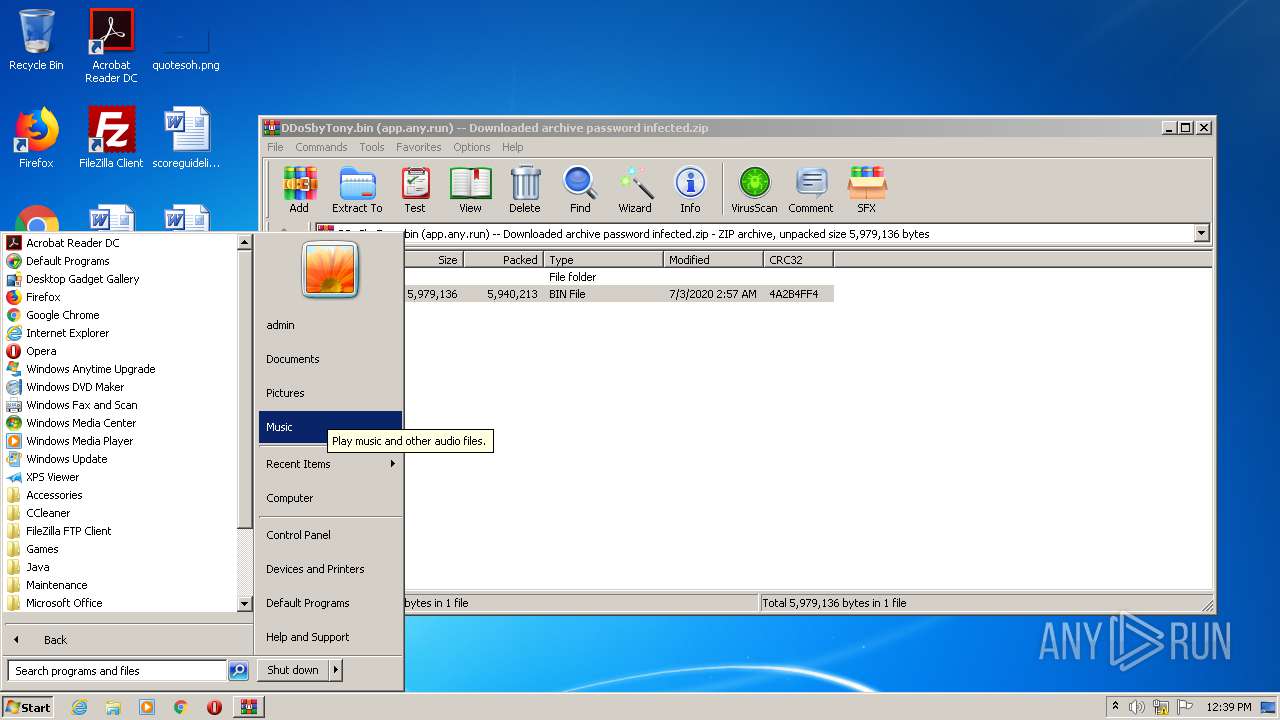Expand the archive path dropdown arrow
This screenshot has height=720, width=1280.
pos(1201,234)
